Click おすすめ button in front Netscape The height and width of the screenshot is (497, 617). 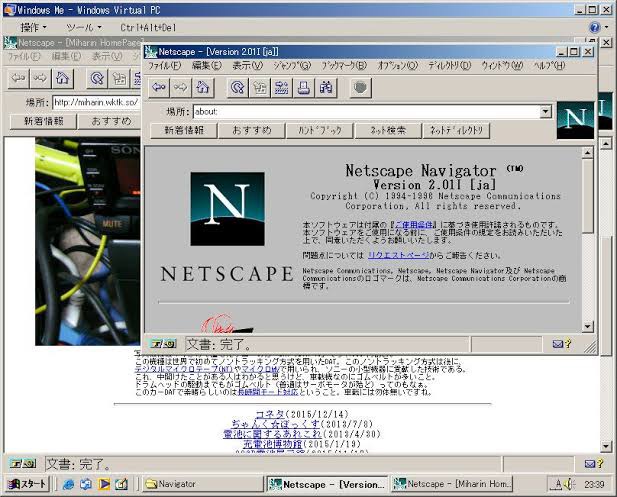tap(252, 130)
